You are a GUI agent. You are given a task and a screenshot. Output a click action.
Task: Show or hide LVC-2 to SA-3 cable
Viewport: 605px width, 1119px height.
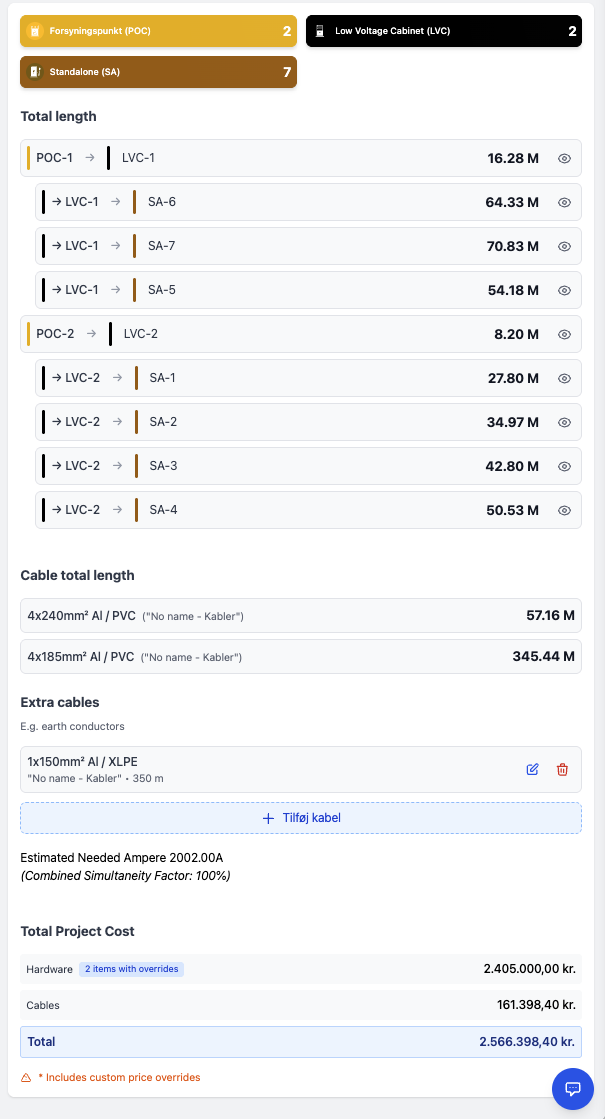click(x=564, y=466)
